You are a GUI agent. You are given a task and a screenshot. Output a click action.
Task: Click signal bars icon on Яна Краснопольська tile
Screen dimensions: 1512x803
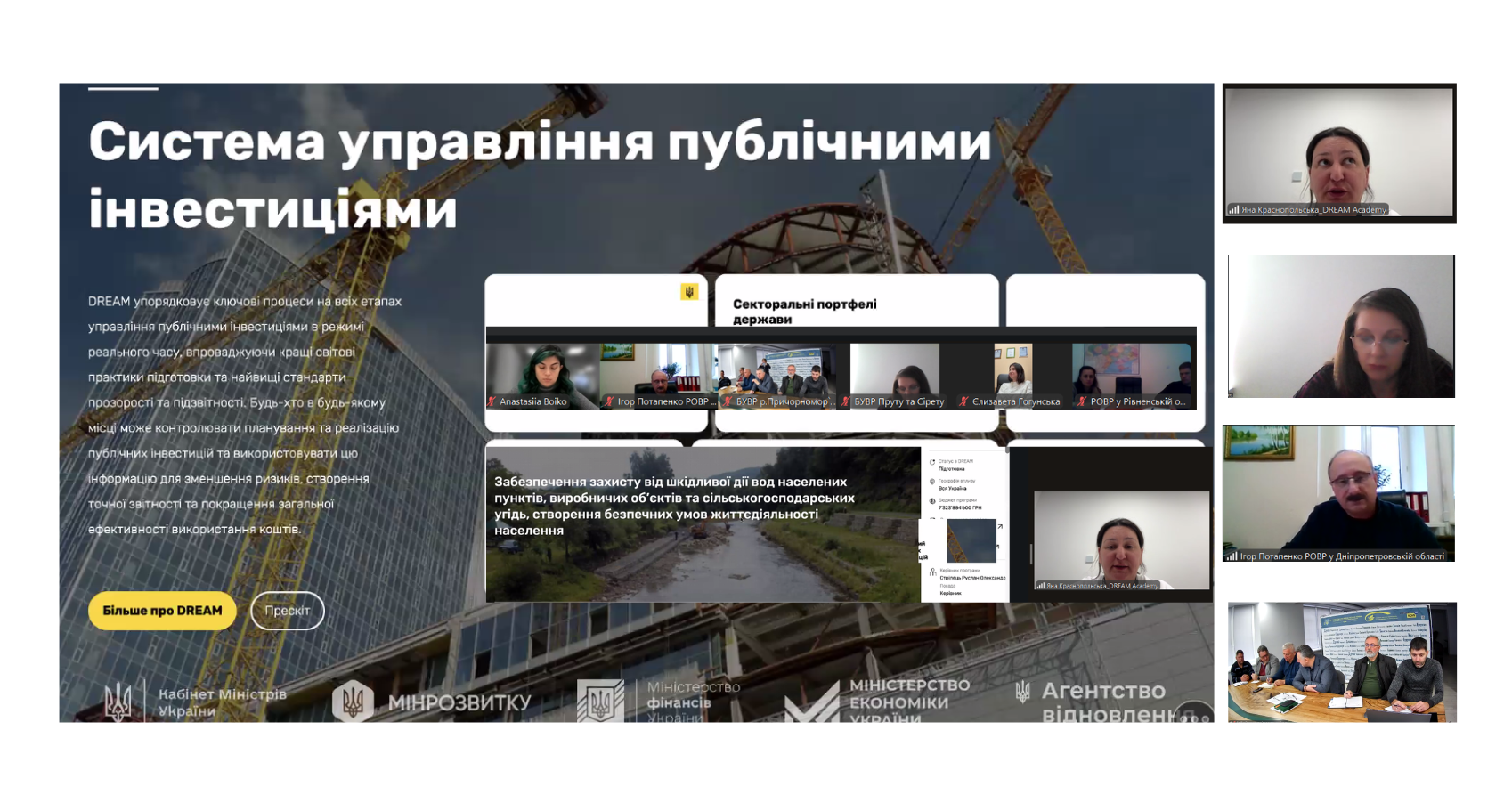coord(1233,210)
